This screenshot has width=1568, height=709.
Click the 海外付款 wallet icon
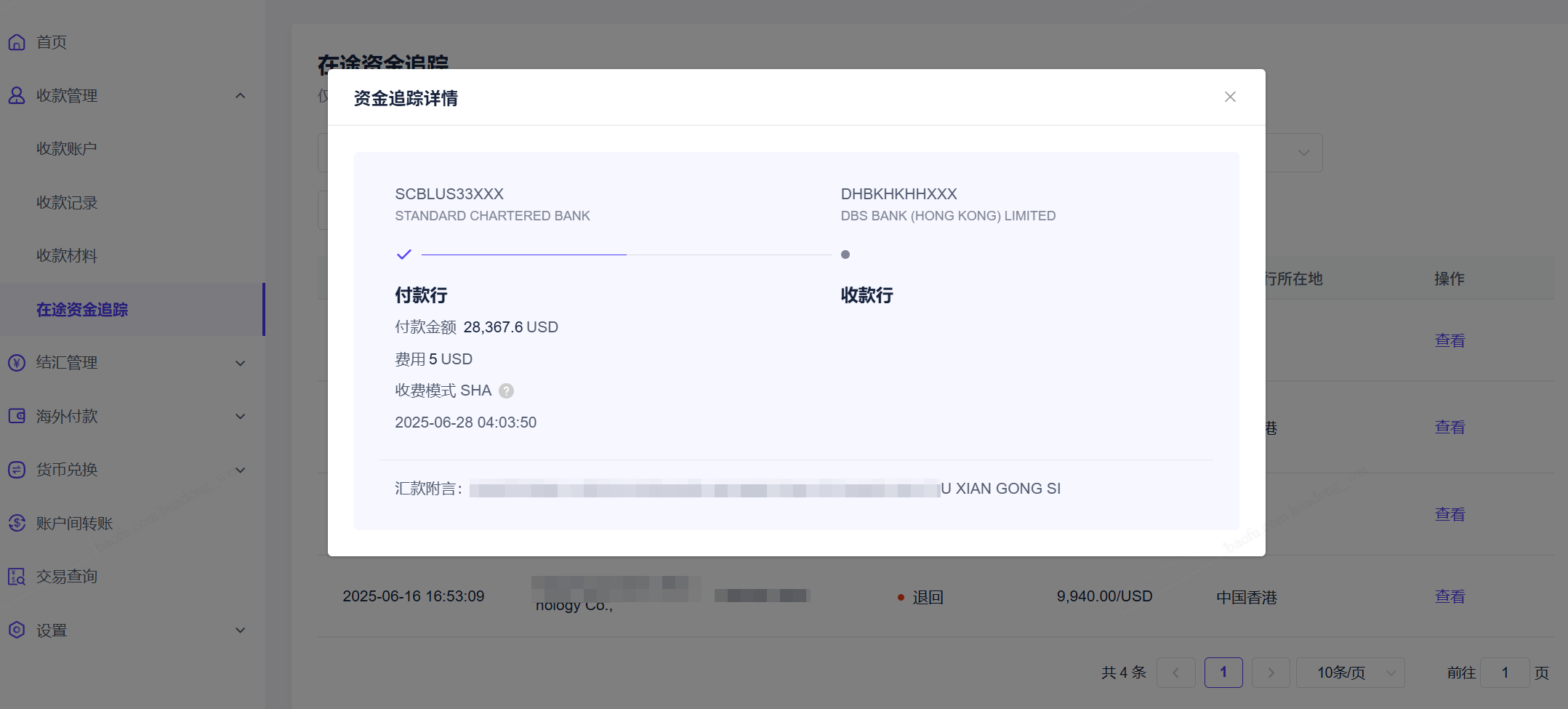[17, 416]
